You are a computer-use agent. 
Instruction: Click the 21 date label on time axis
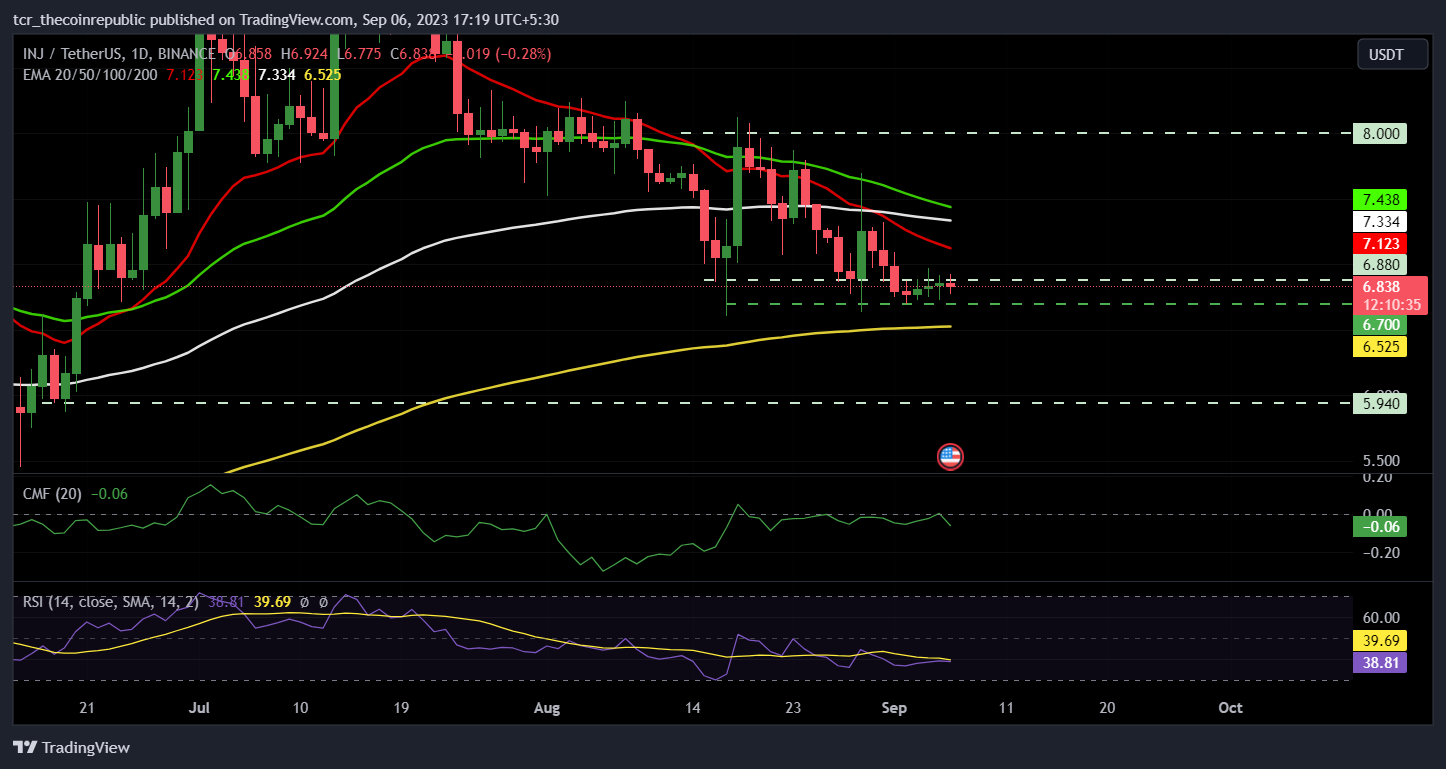pos(87,707)
